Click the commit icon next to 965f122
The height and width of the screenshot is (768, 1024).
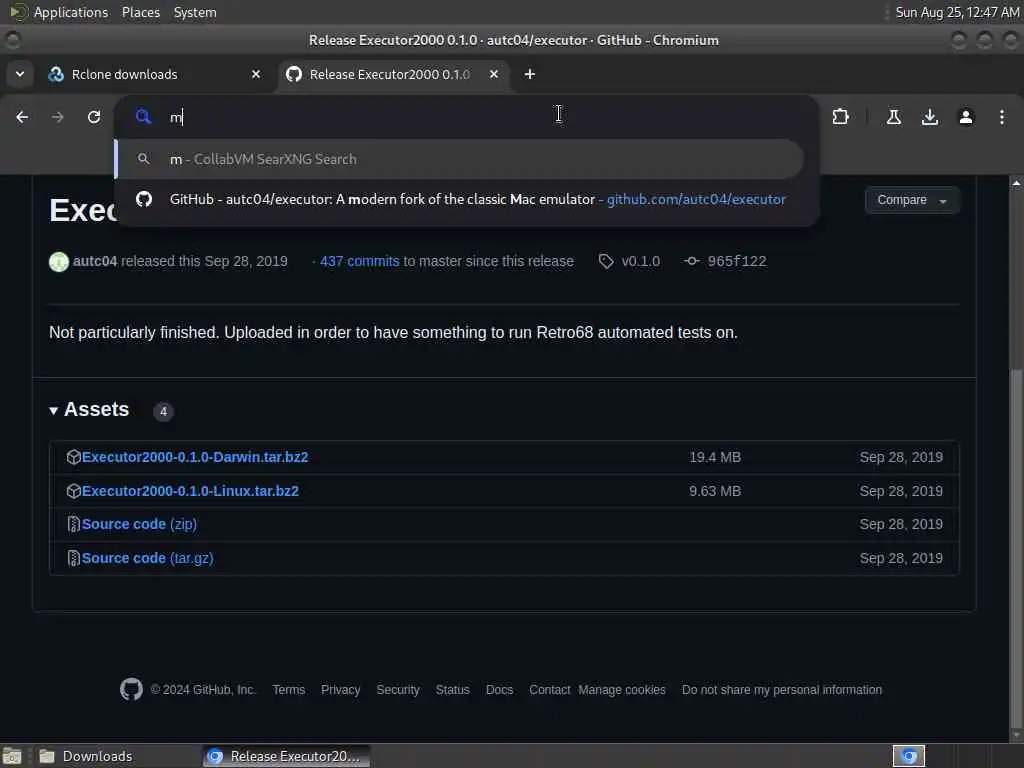tap(692, 261)
